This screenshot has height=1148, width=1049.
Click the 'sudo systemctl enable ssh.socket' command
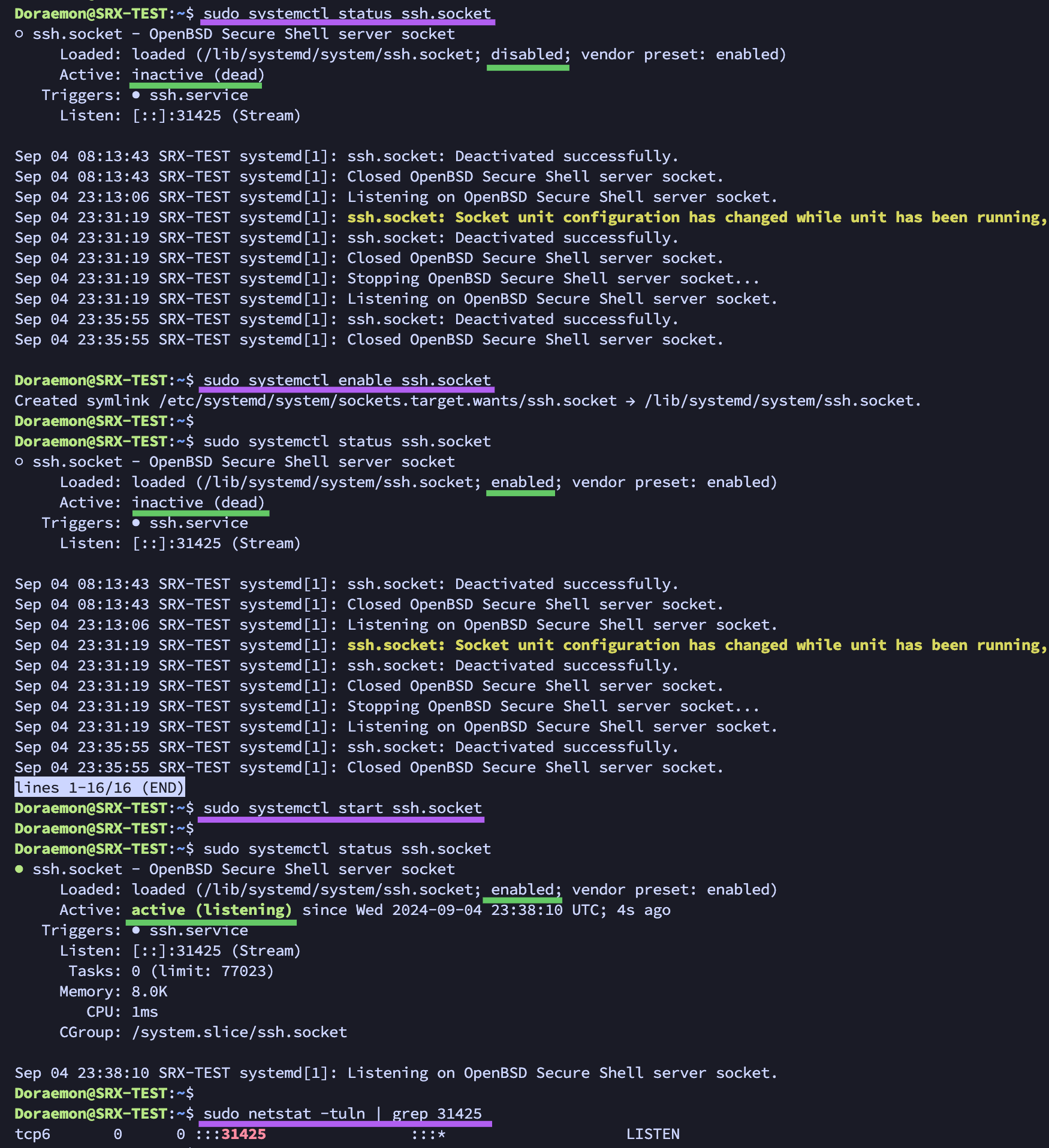click(347, 380)
